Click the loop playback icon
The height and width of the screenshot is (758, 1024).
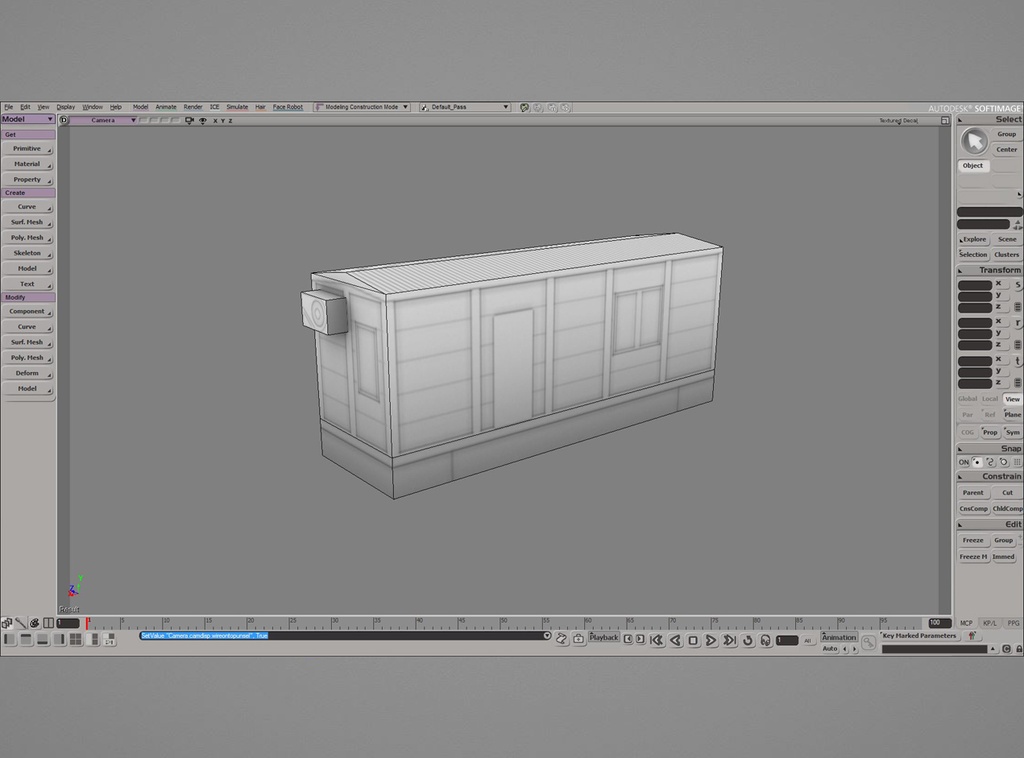pyautogui.click(x=748, y=640)
